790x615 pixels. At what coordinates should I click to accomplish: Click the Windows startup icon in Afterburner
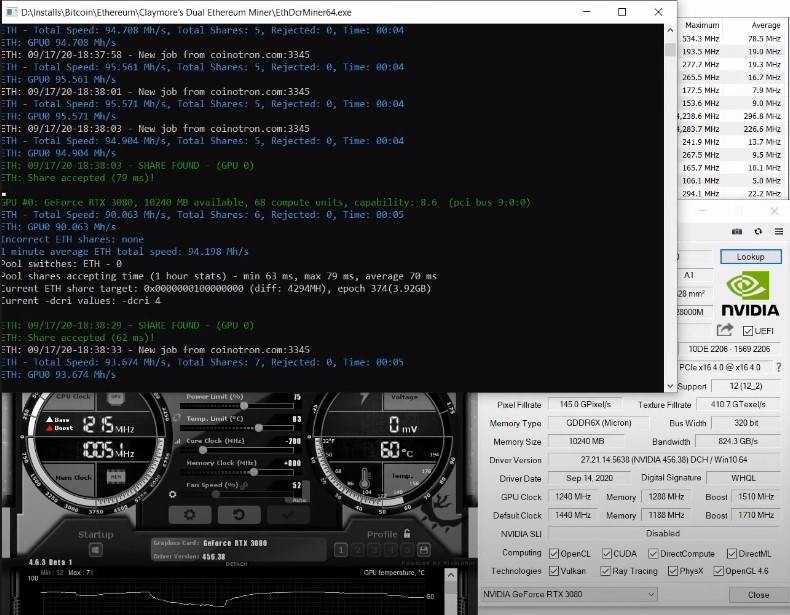(x=96, y=550)
